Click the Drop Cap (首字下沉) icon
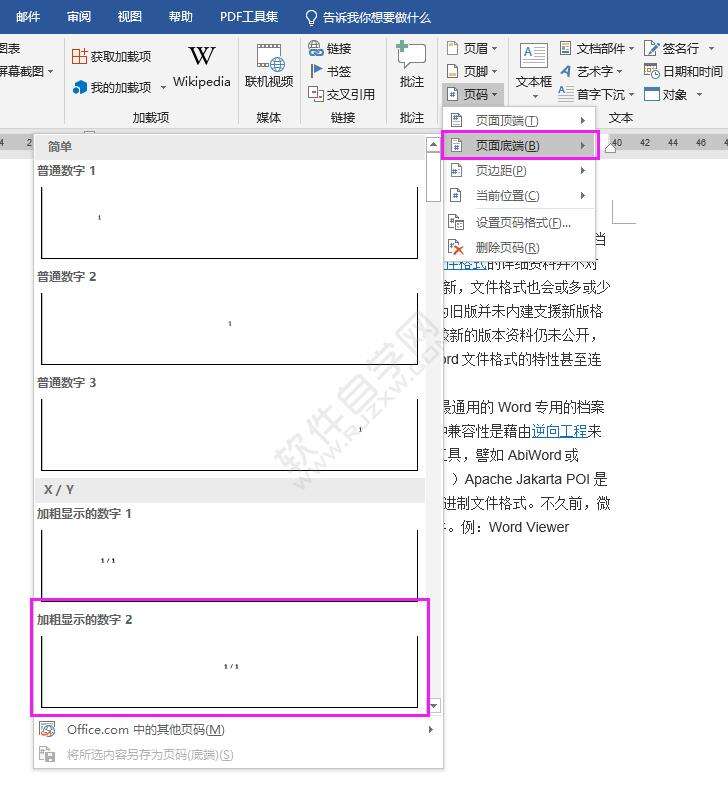The image size is (728, 801). tap(565, 93)
